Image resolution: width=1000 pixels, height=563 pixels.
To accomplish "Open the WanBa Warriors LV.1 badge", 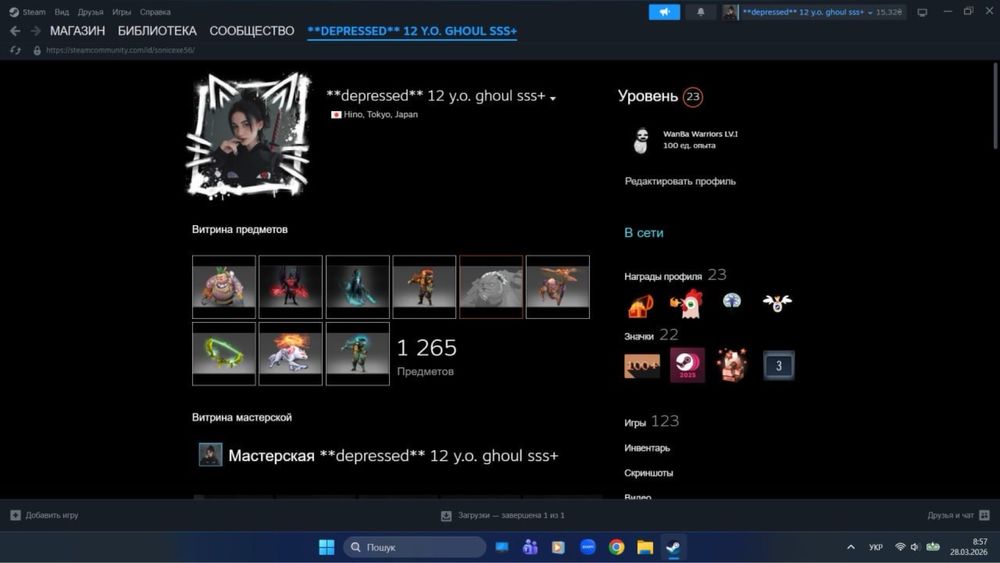I will pos(684,140).
